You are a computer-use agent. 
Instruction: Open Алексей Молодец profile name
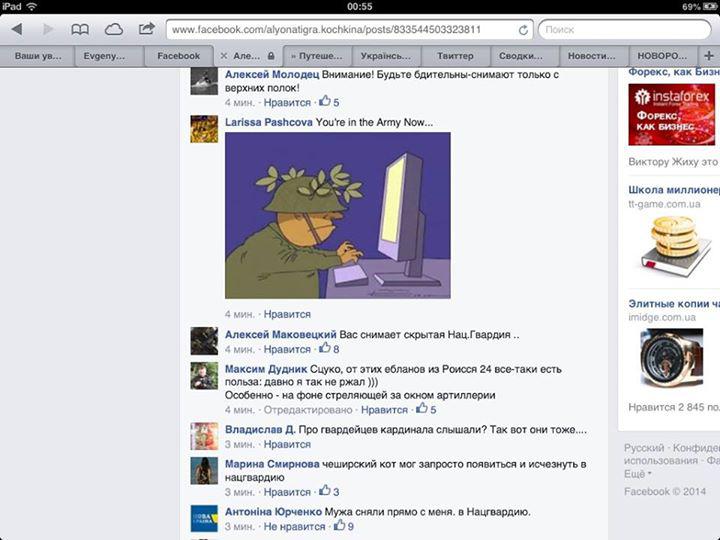[272, 74]
